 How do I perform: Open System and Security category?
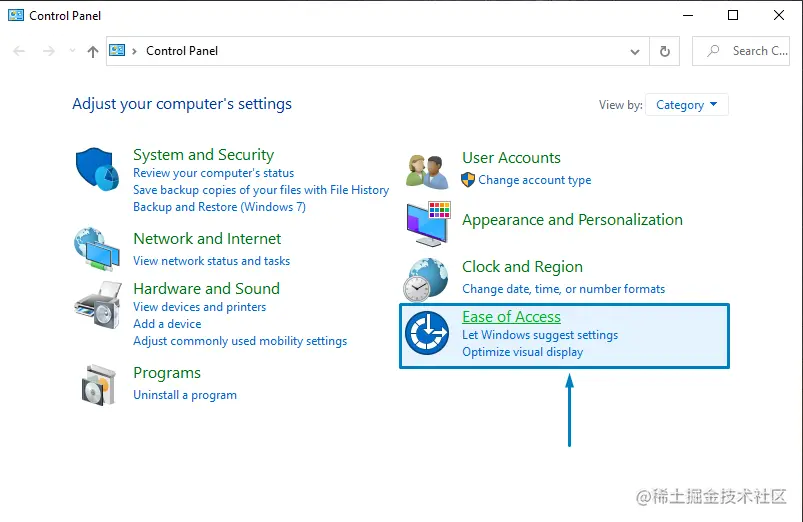click(x=203, y=155)
